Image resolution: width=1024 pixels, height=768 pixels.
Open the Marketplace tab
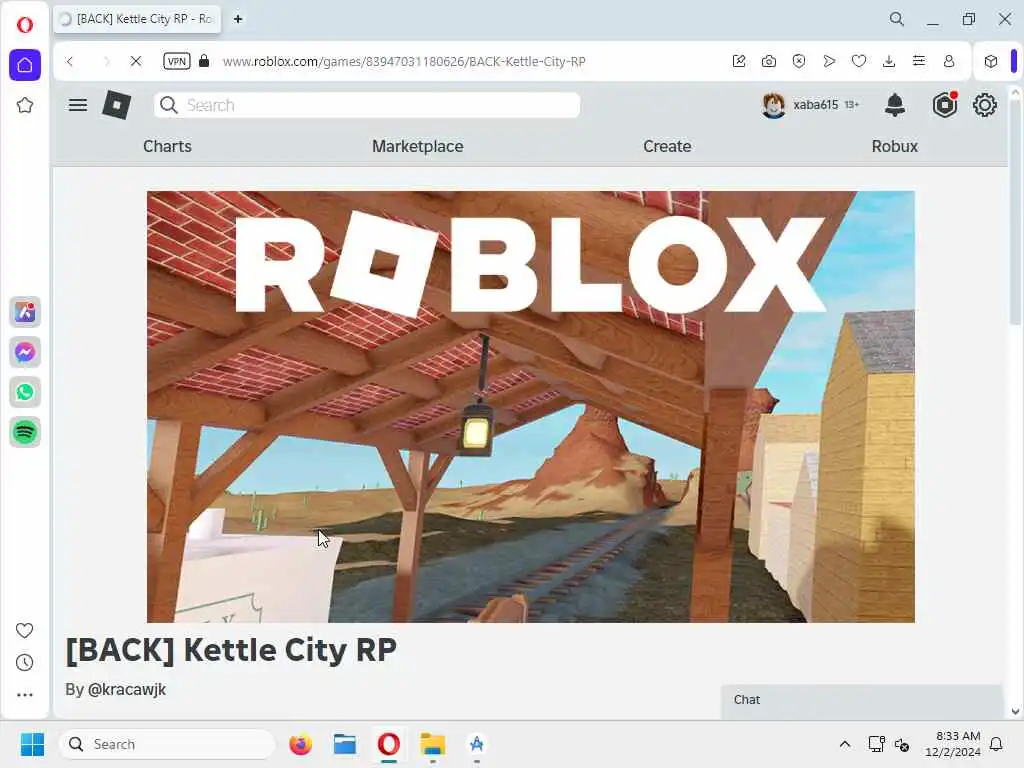pyautogui.click(x=417, y=146)
